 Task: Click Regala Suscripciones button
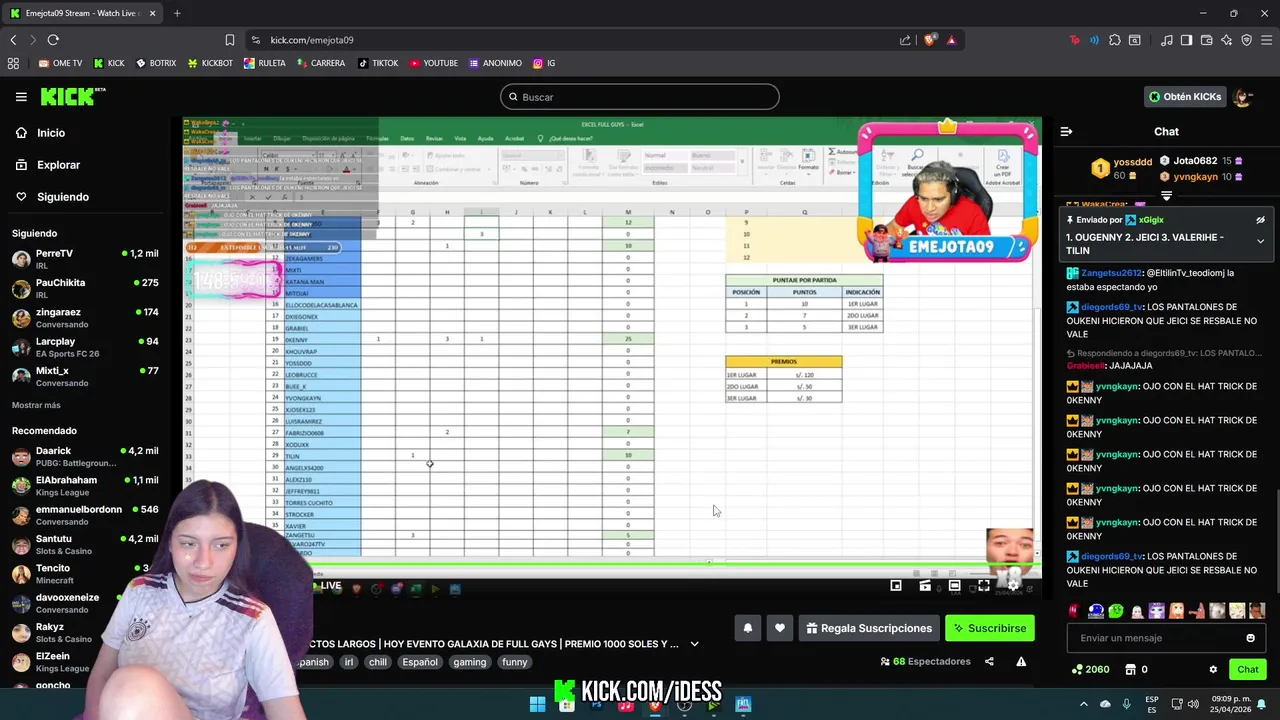pyautogui.click(x=869, y=628)
